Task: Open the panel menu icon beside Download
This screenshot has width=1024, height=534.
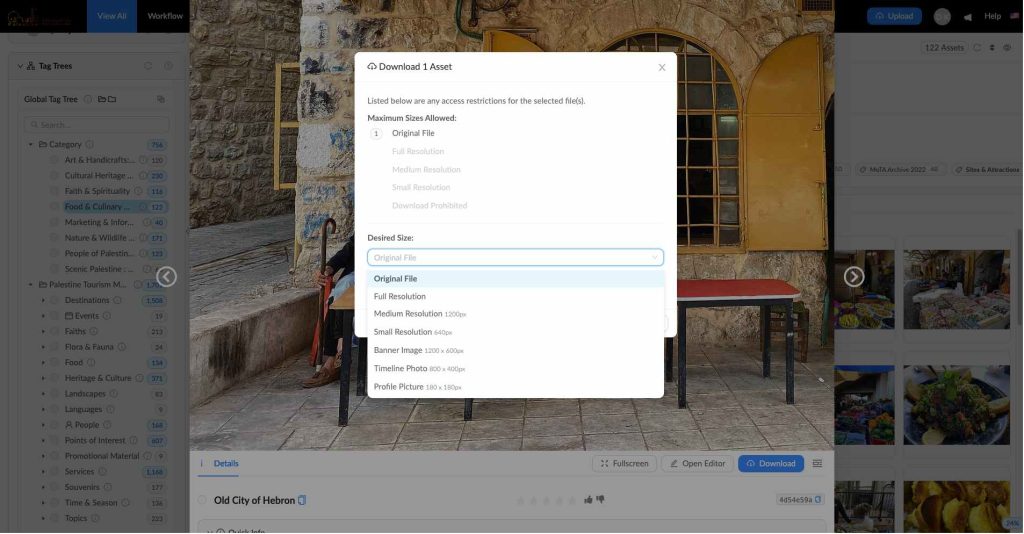Action: (x=817, y=464)
